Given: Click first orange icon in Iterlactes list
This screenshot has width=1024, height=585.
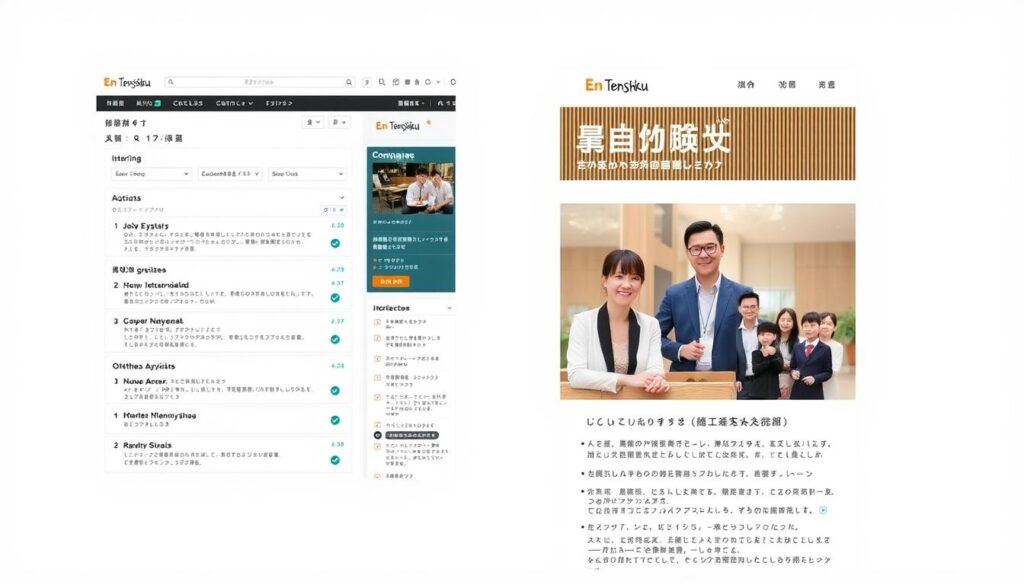Looking at the screenshot, I should coord(377,322).
